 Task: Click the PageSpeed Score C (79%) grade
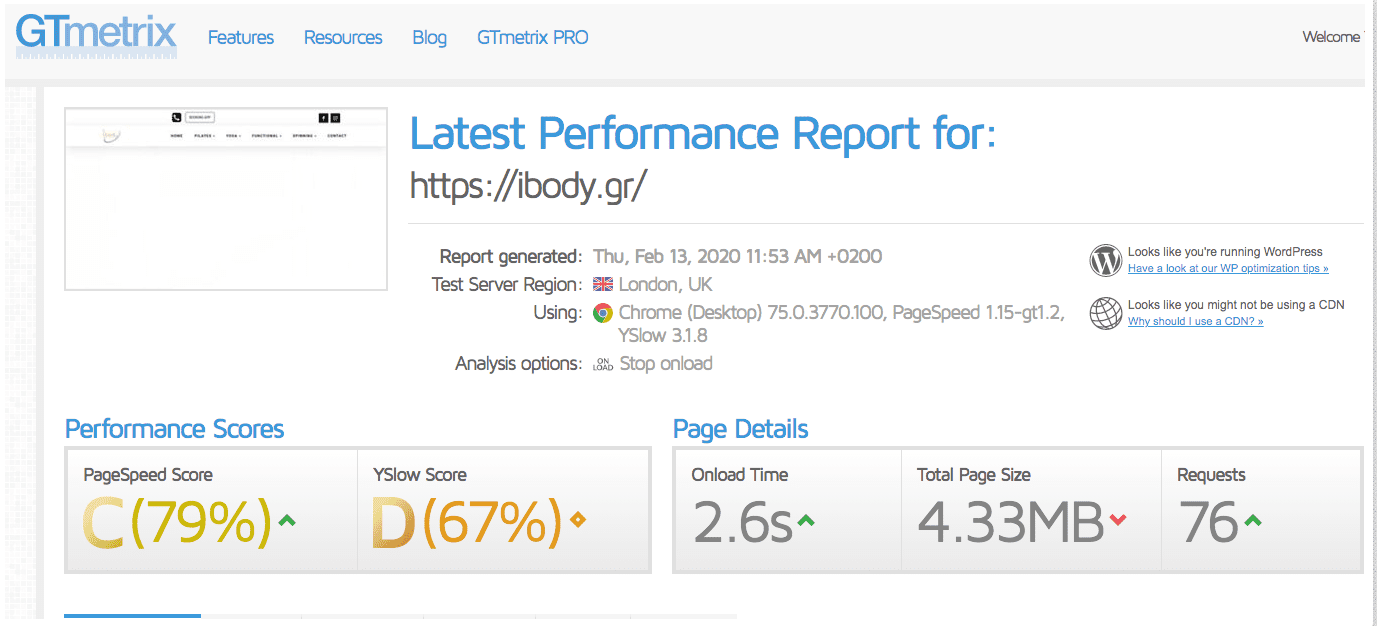click(x=176, y=523)
